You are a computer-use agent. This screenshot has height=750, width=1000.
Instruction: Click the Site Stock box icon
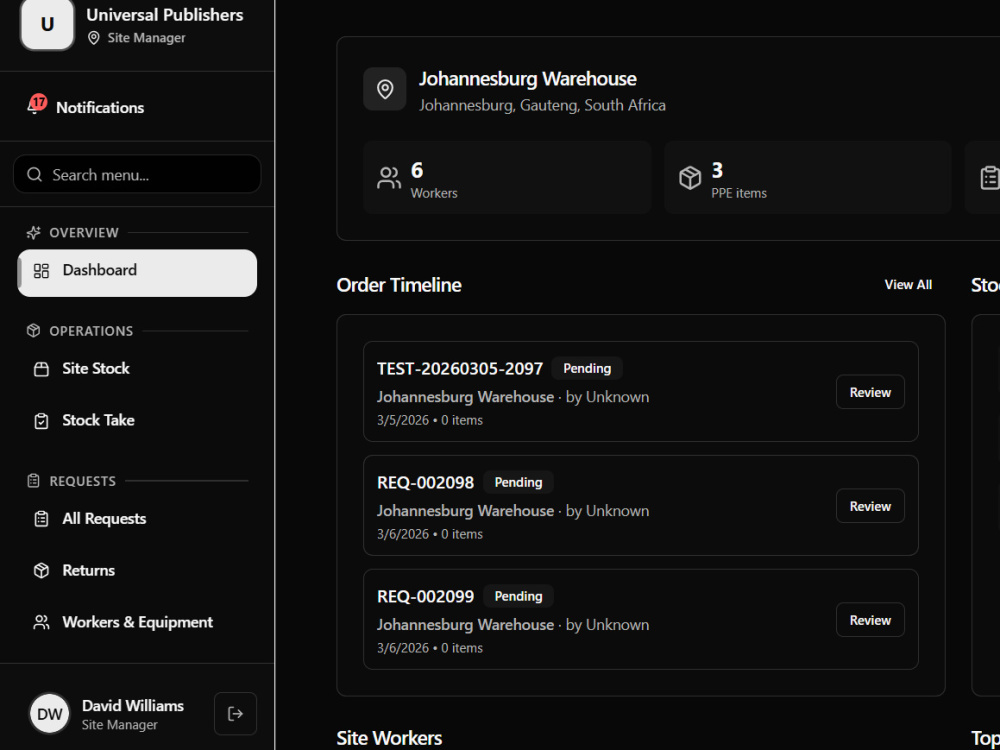pyautogui.click(x=41, y=369)
